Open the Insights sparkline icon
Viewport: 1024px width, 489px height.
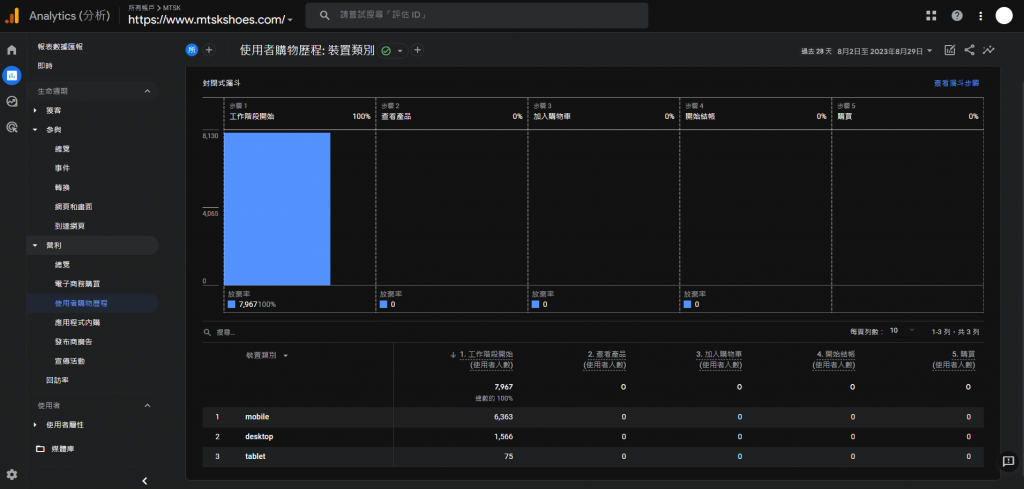989,50
